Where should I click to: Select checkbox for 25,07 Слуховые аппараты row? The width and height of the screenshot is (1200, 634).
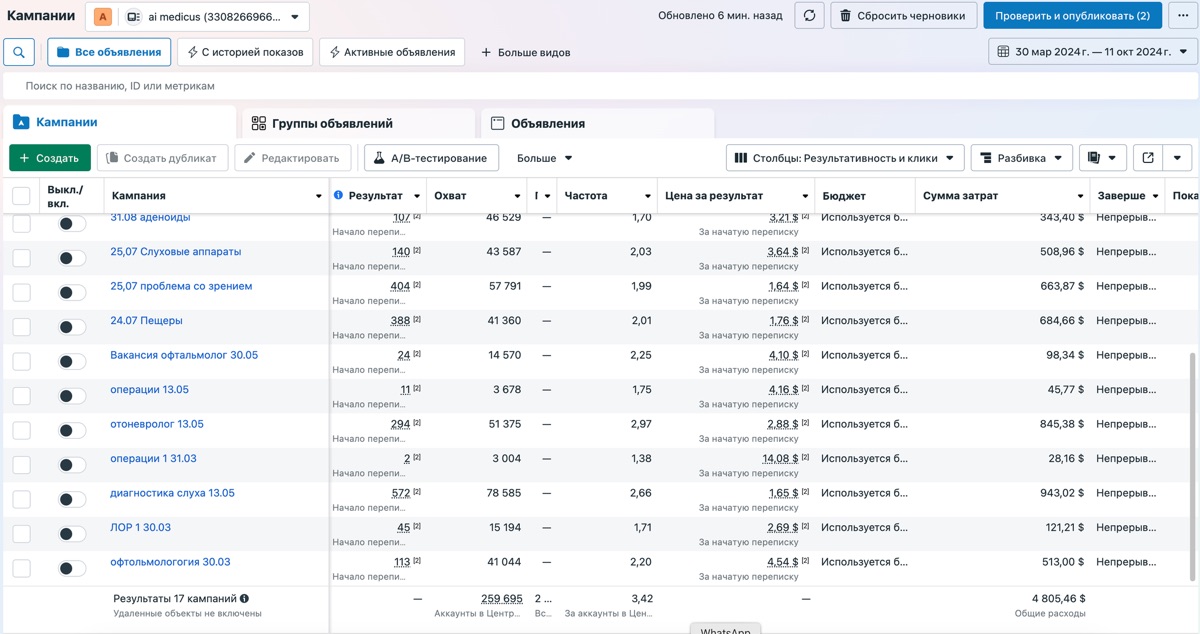coord(21,258)
